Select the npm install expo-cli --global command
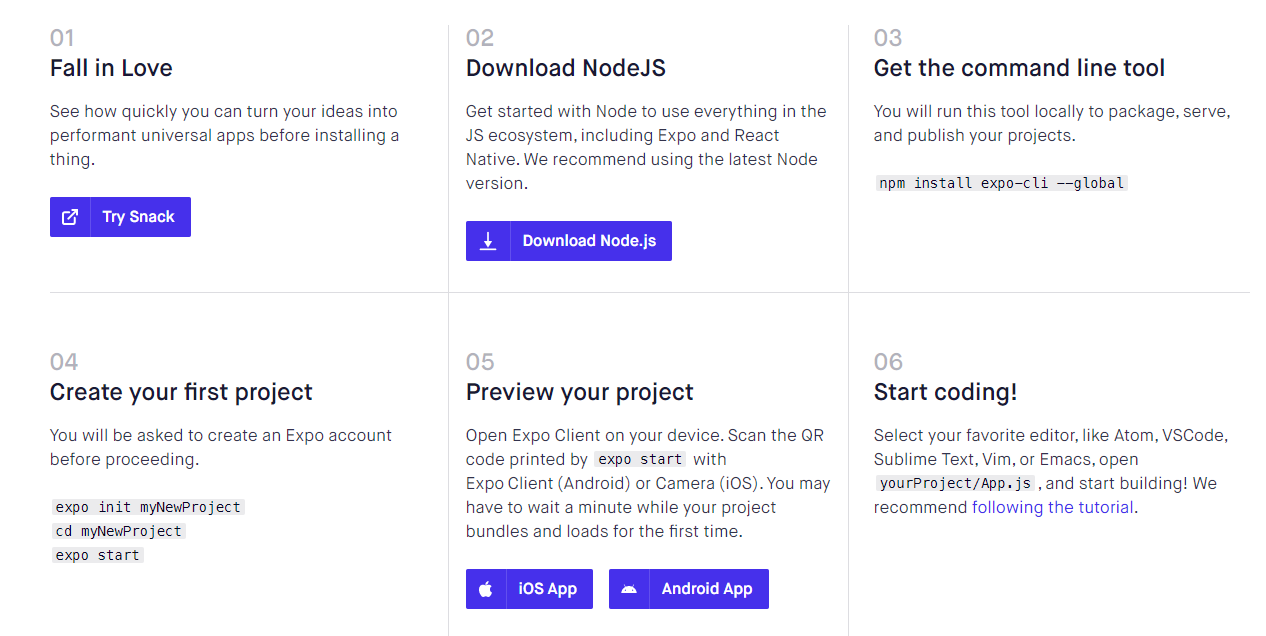This screenshot has width=1266, height=636. pos(1002,183)
